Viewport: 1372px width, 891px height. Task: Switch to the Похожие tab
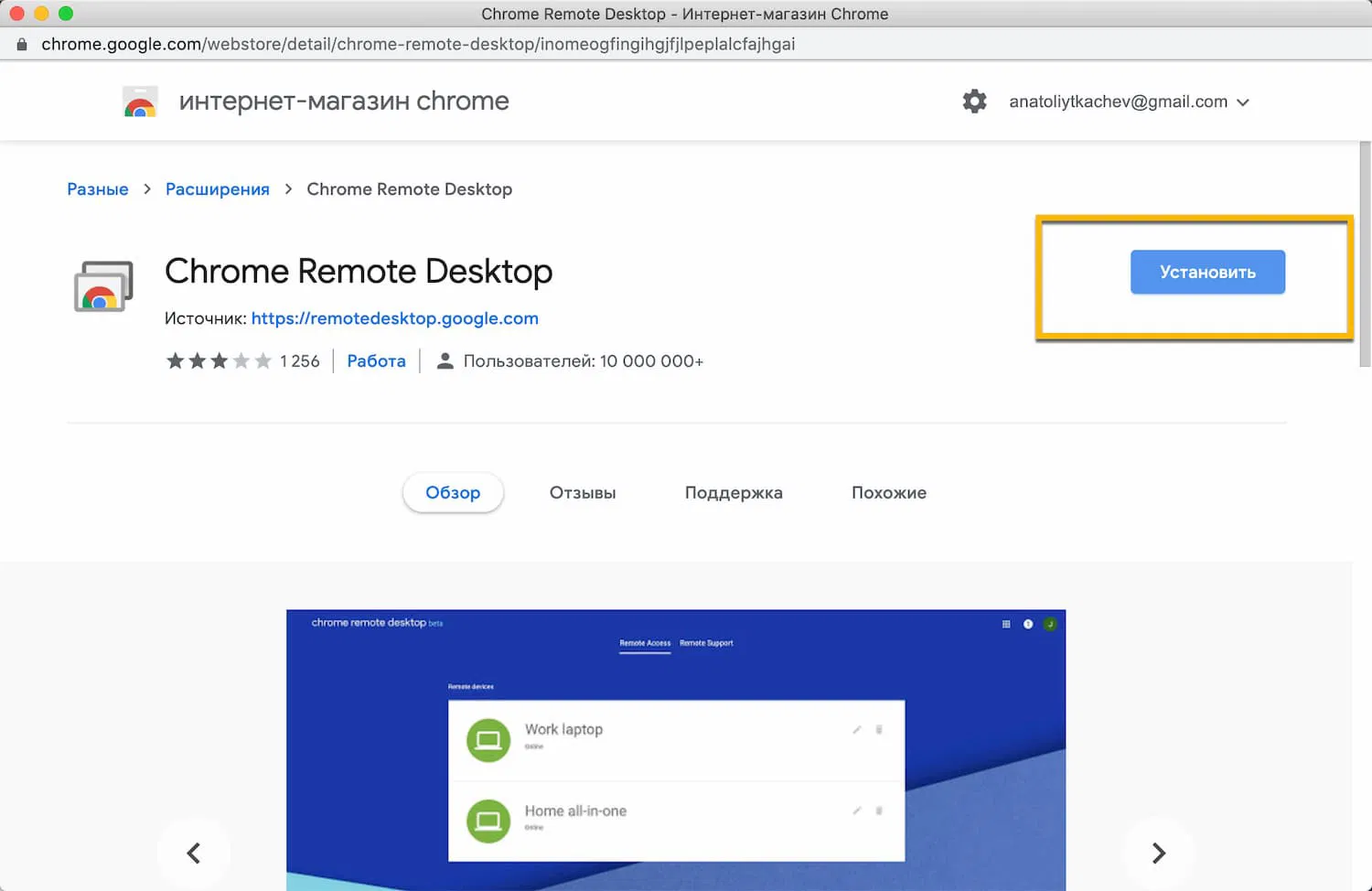click(889, 492)
